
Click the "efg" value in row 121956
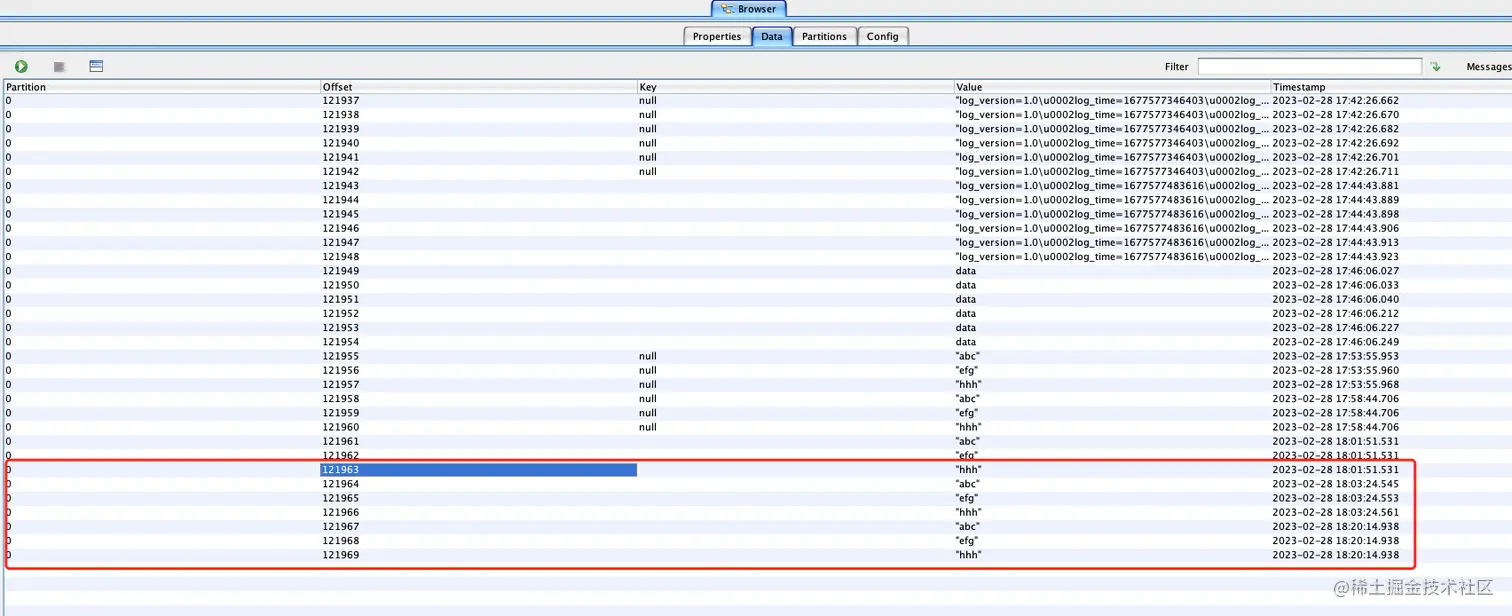point(968,370)
